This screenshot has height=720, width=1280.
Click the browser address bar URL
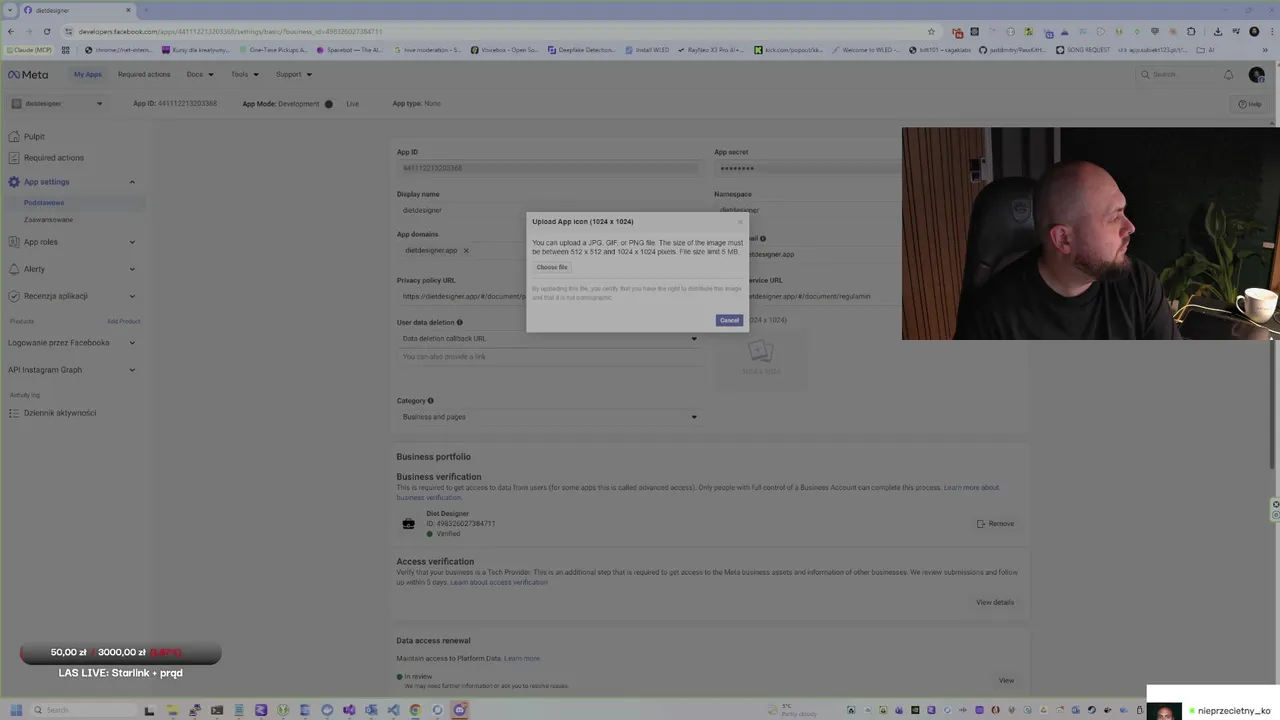click(230, 31)
